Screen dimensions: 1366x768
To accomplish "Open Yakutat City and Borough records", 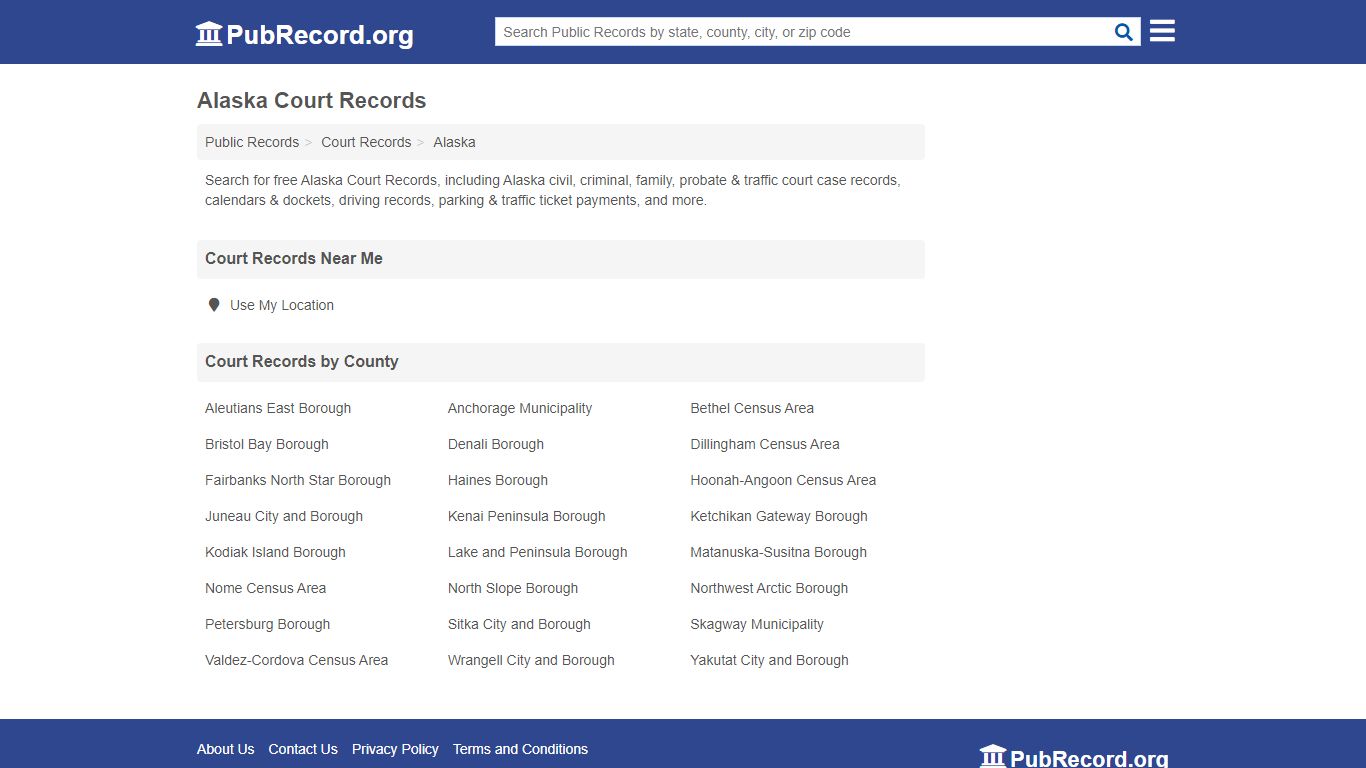I will point(769,660).
